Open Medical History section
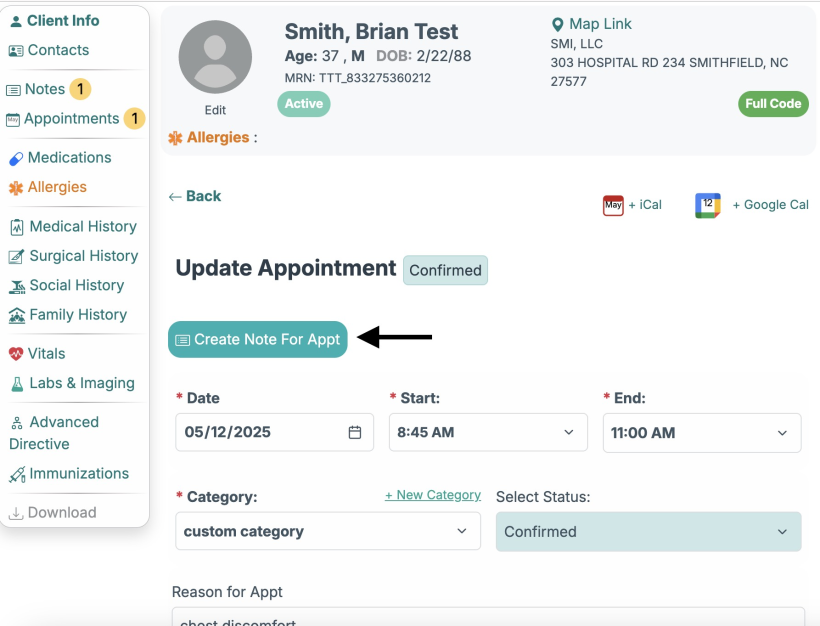The image size is (820, 626). tap(82, 227)
